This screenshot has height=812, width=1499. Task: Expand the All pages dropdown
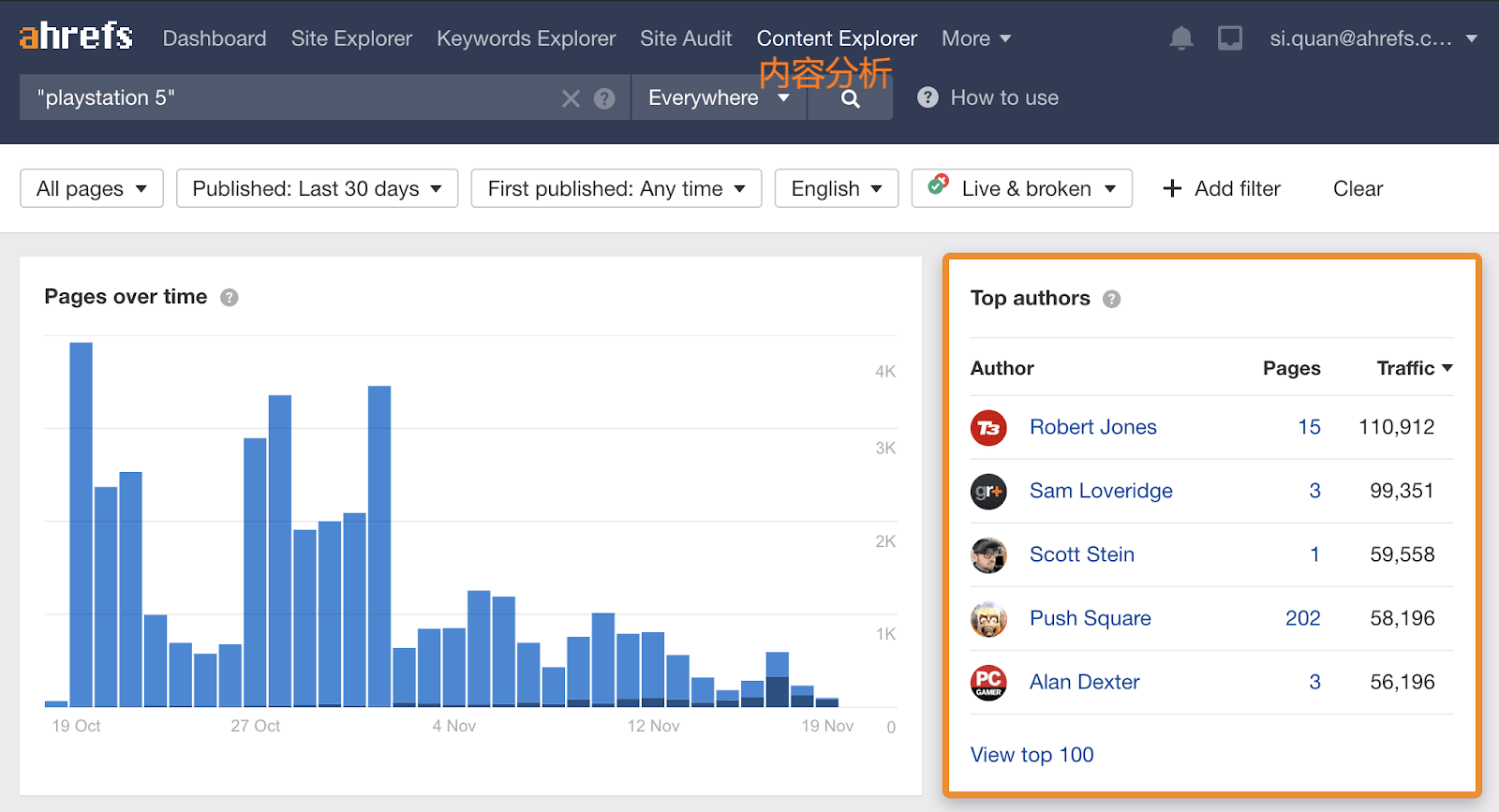pos(92,188)
